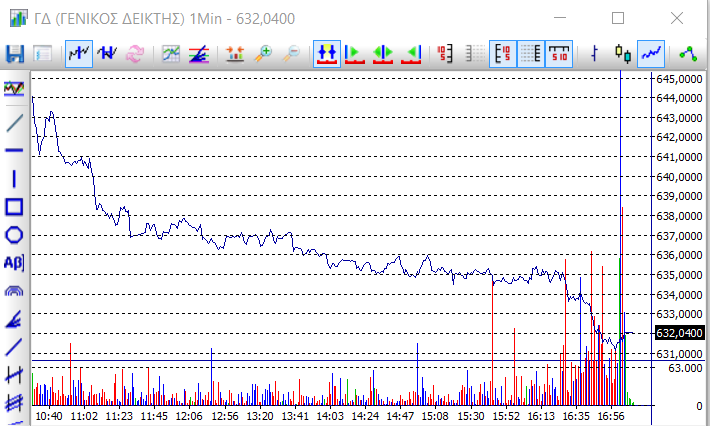Select the vertical line drawing tool
This screenshot has width=710, height=426.
(x=14, y=179)
